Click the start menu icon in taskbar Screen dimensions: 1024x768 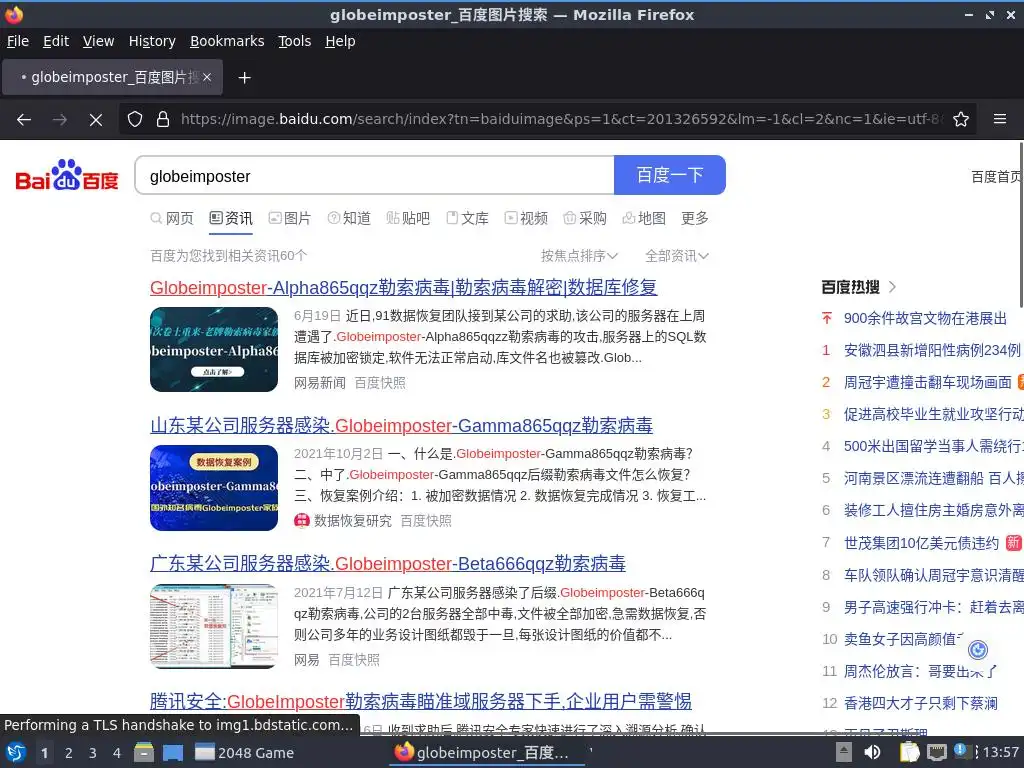(15, 752)
